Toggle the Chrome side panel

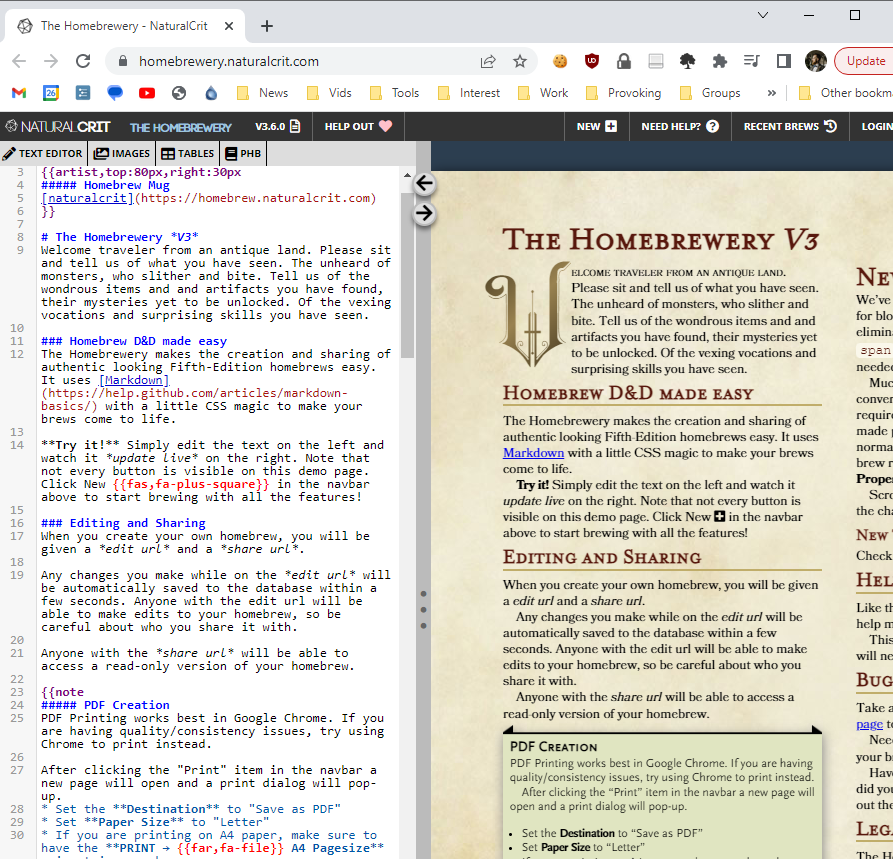pos(784,61)
